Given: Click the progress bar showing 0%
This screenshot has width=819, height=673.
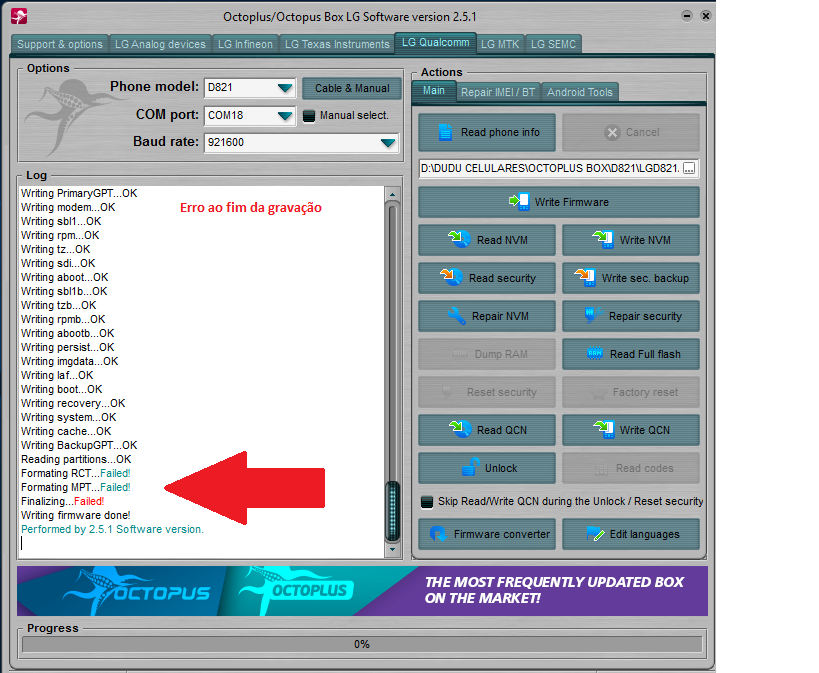Looking at the screenshot, I should coord(362,644).
